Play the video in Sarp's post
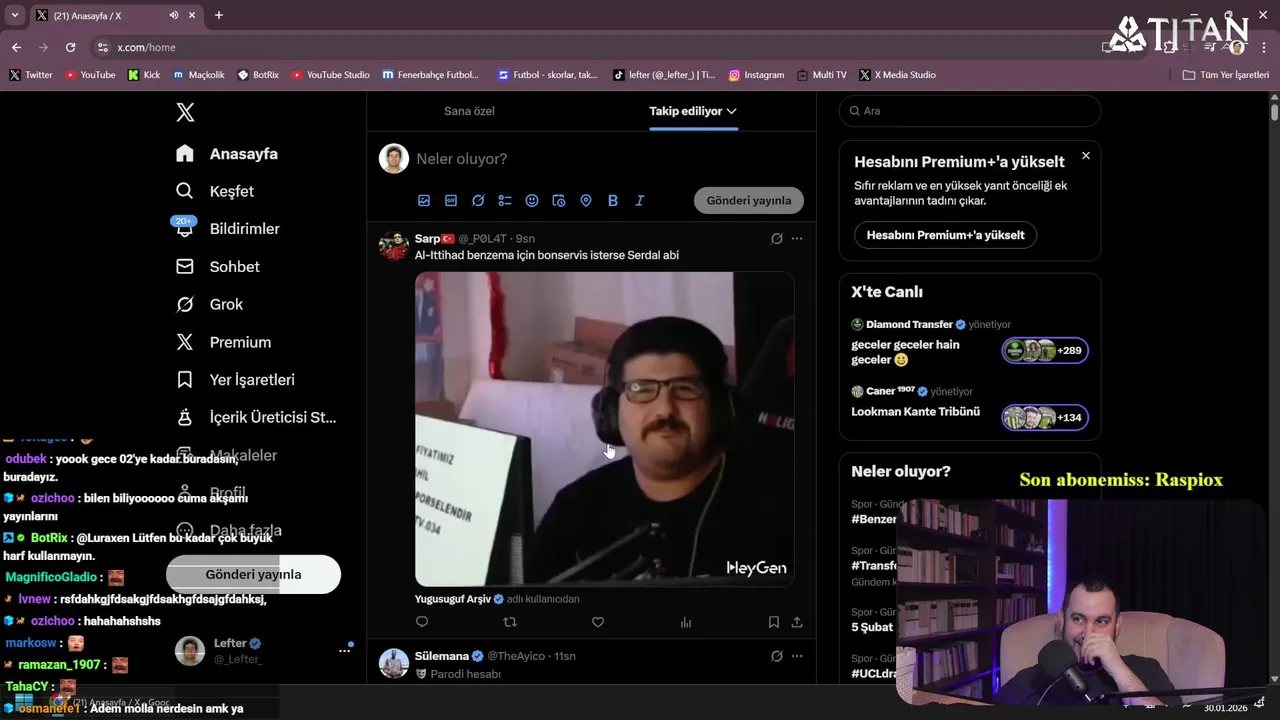 click(605, 429)
